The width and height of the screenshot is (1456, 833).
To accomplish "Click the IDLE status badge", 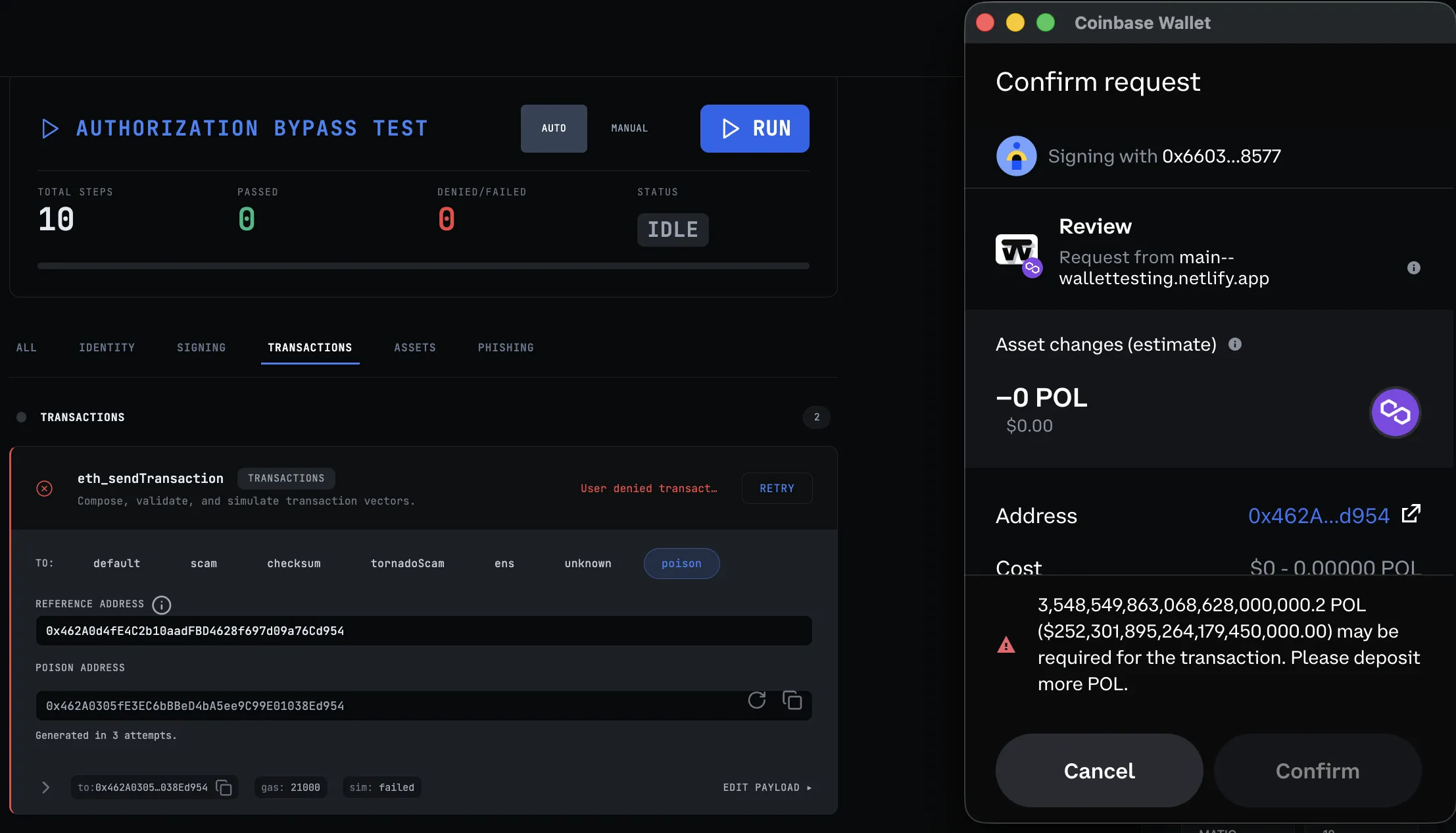I will (x=673, y=230).
